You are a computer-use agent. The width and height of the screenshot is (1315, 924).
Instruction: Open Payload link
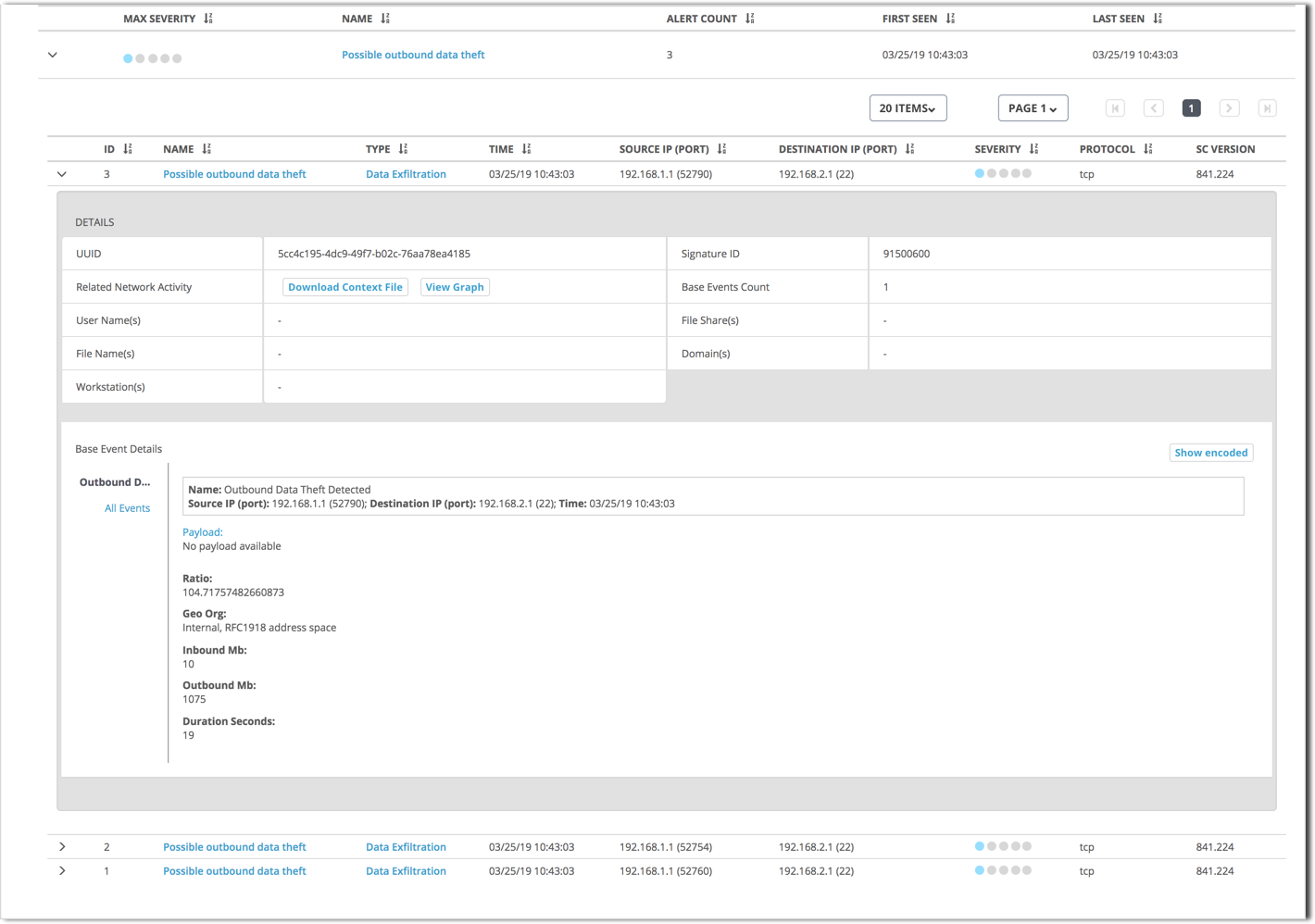(203, 532)
